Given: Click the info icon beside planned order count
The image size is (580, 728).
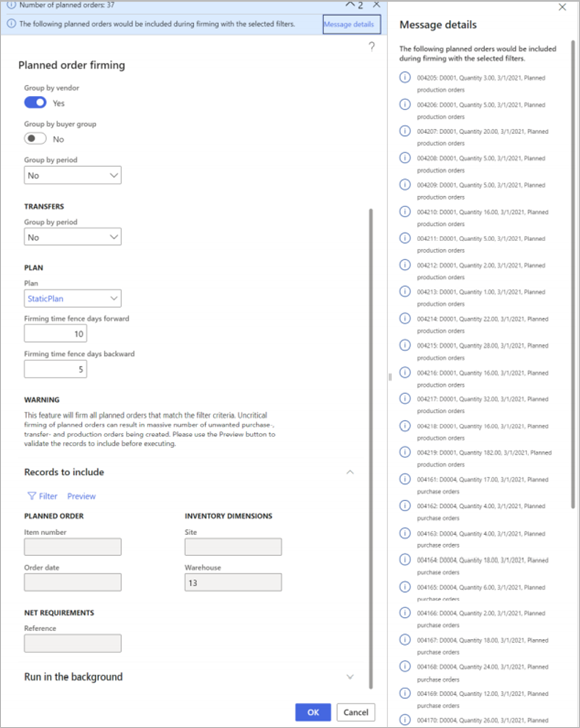Looking at the screenshot, I should (x=11, y=5).
